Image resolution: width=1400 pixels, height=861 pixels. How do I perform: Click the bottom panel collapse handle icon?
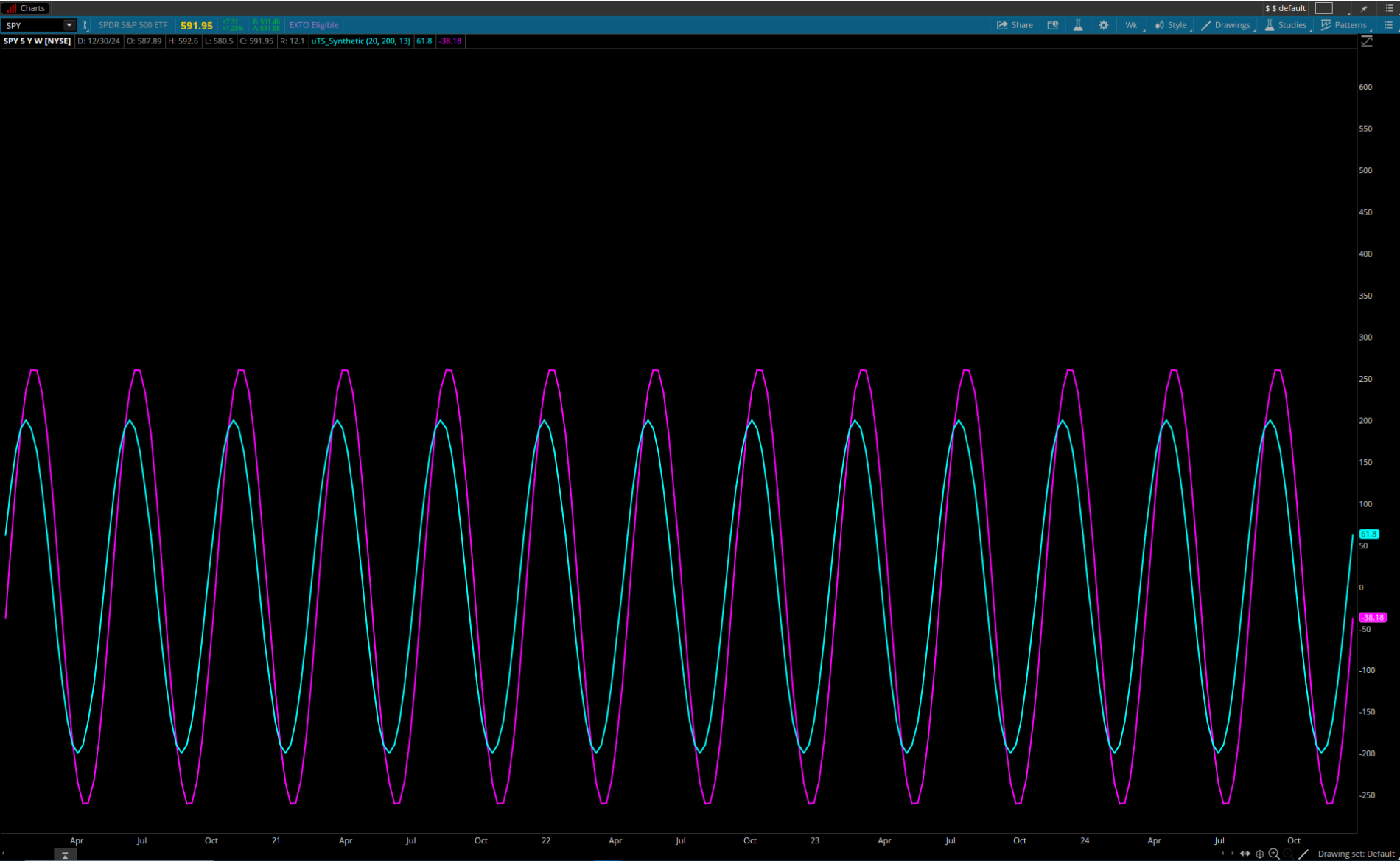coord(65,855)
